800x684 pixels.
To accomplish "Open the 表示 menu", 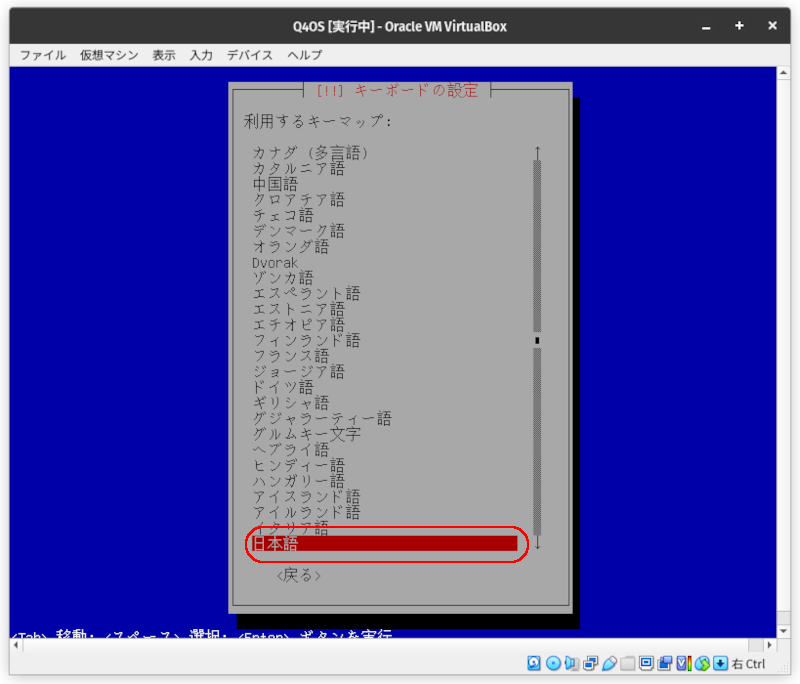I will coord(164,55).
